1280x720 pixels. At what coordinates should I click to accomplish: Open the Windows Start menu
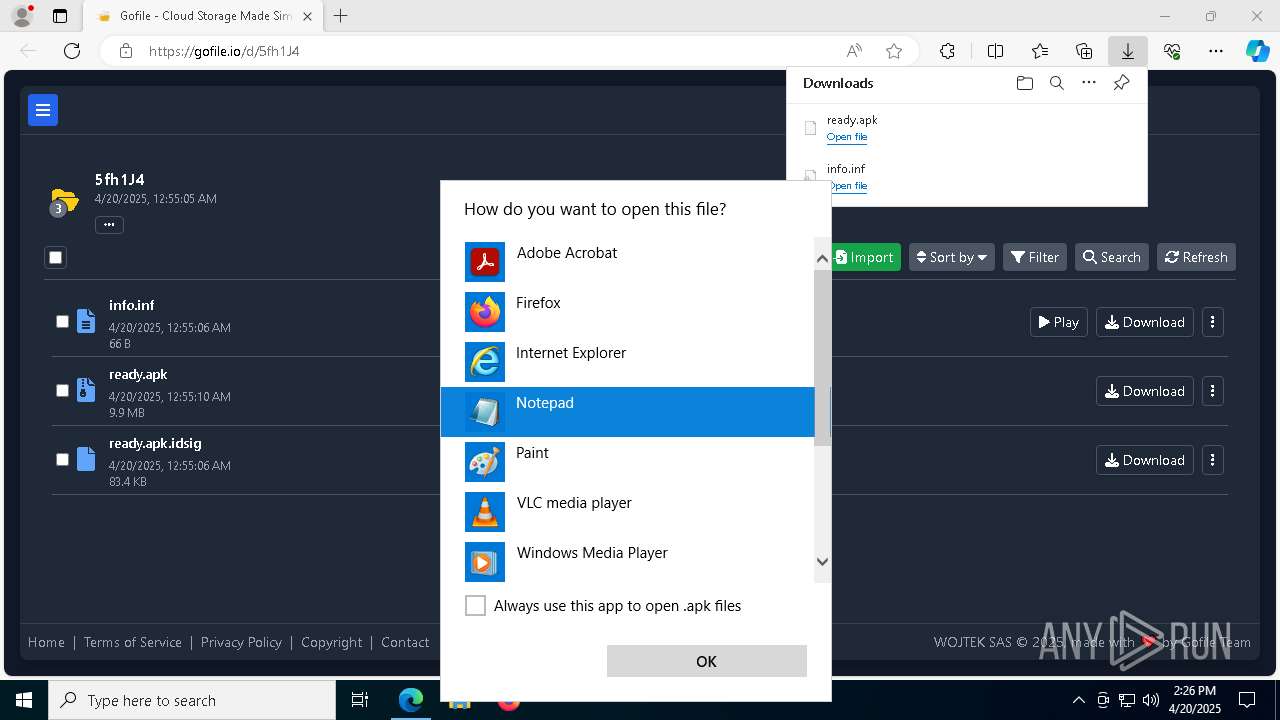[24, 700]
